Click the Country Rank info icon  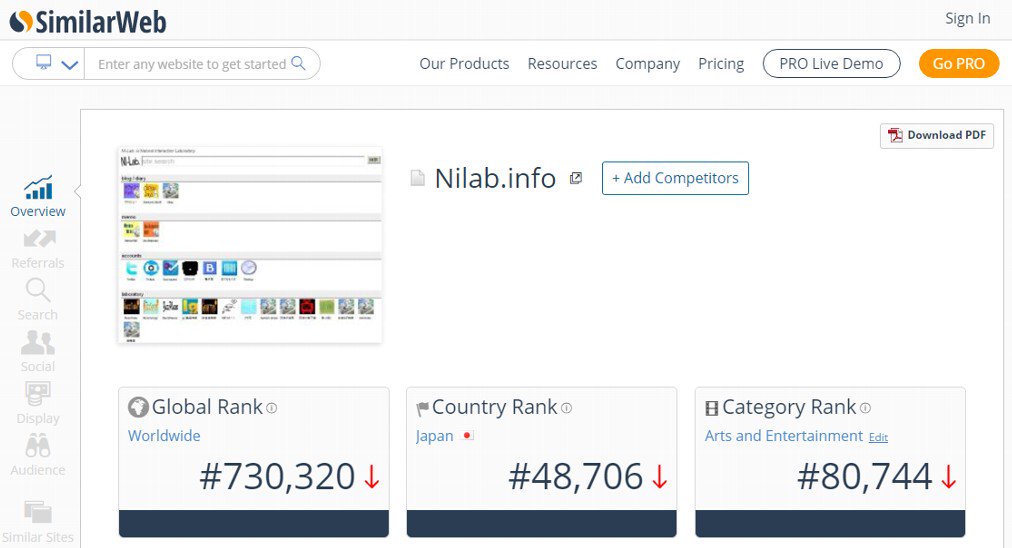(x=567, y=408)
